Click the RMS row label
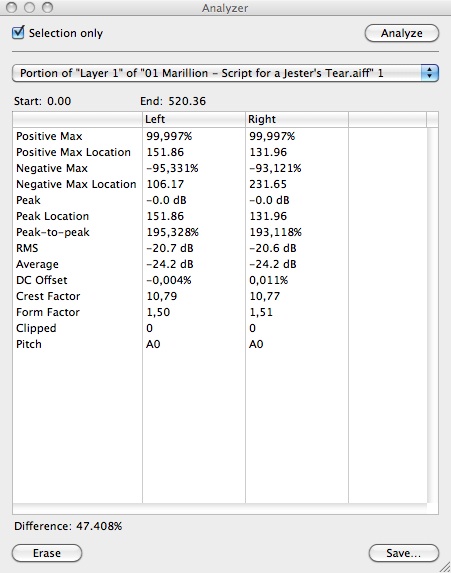This screenshot has height=573, width=451. click(27, 248)
